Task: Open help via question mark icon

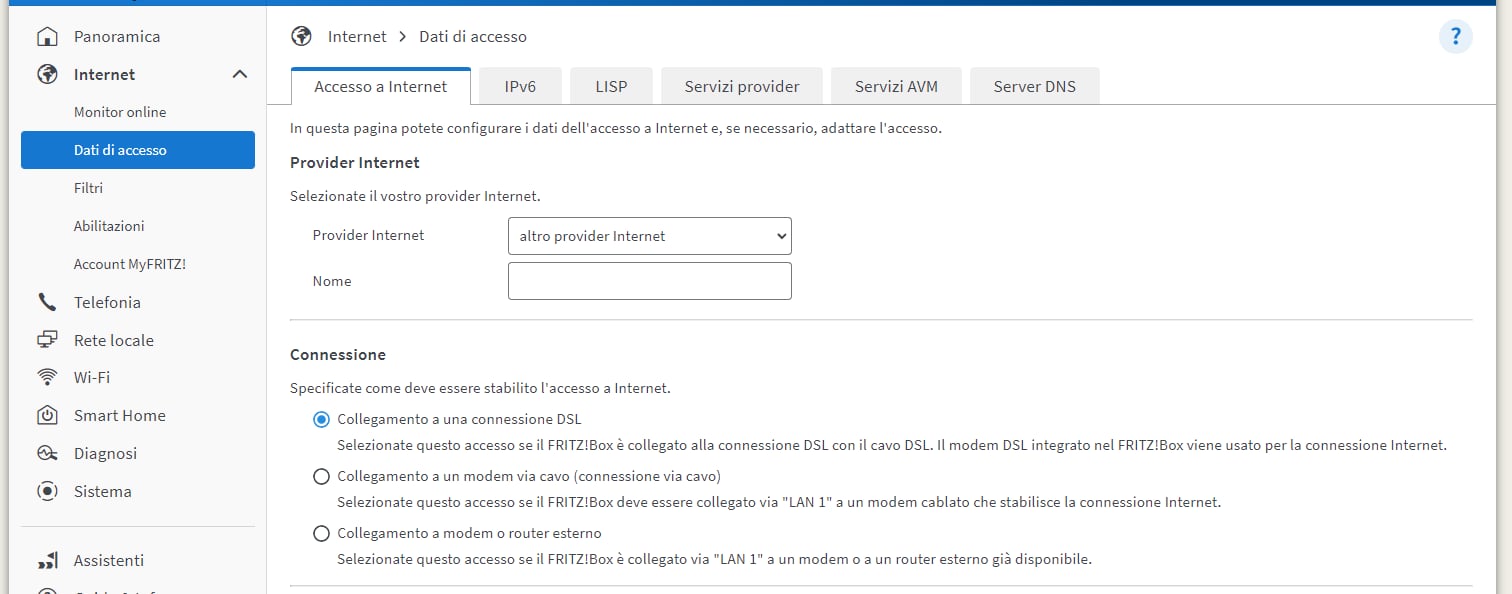Action: tap(1455, 37)
